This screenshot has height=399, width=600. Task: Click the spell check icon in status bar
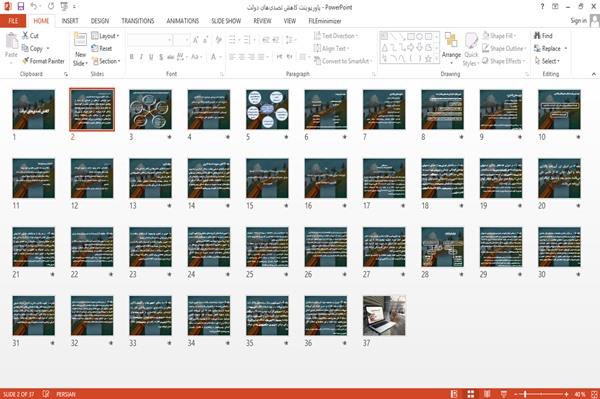(46, 394)
